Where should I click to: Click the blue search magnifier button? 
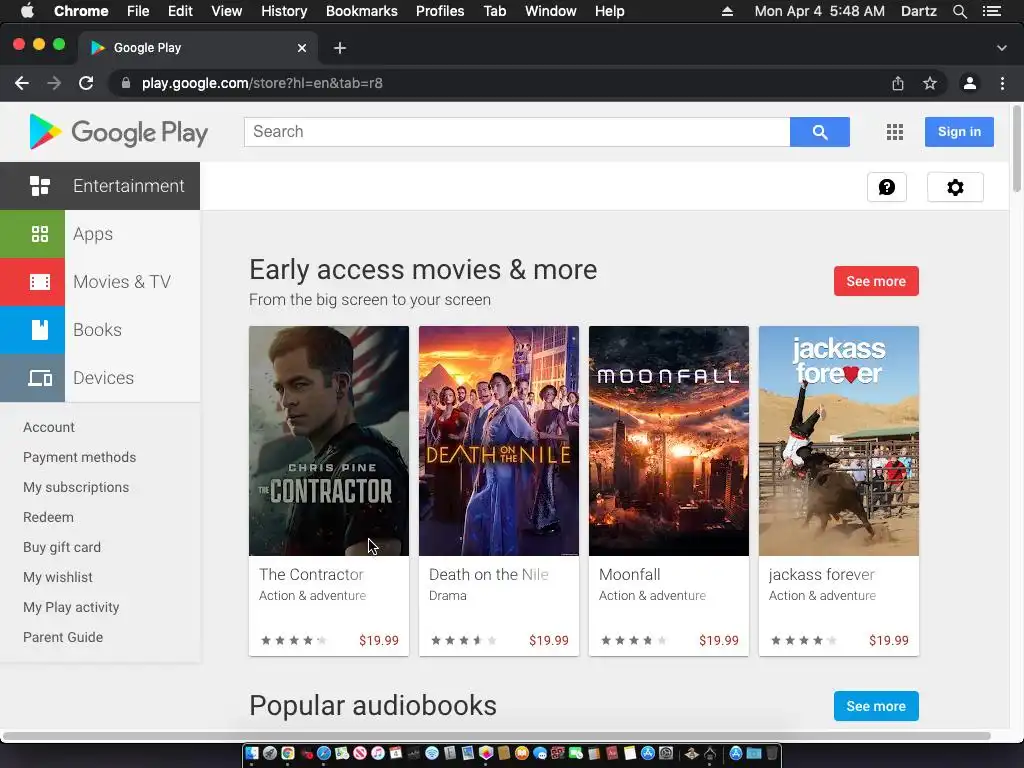820,132
